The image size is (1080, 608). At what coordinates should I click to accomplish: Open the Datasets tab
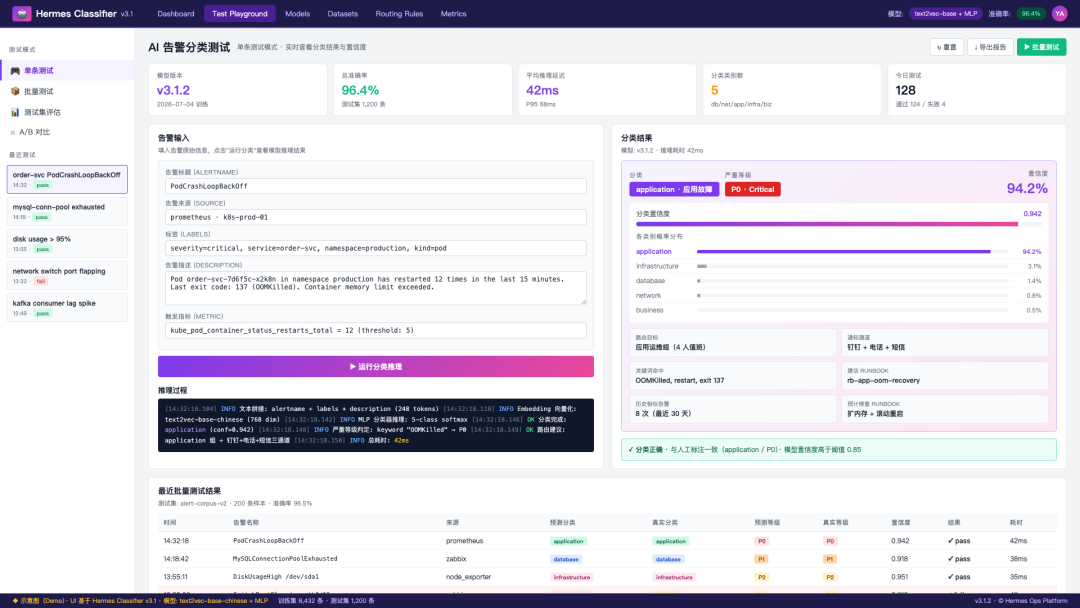pos(342,14)
